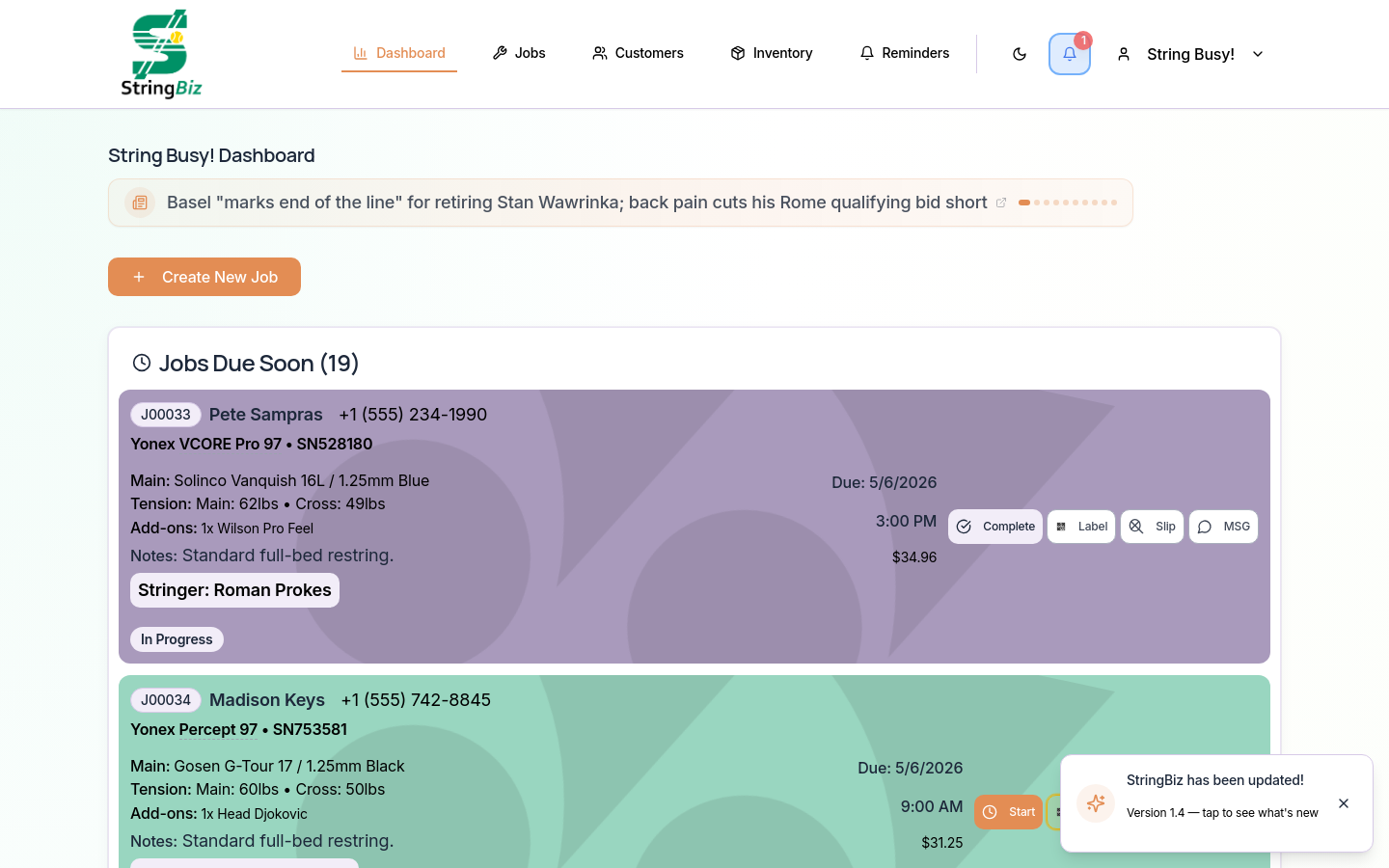Image resolution: width=1389 pixels, height=868 pixels.
Task: Click the Yonex VCORE Pro 97 racket line
Action: [x=252, y=444]
